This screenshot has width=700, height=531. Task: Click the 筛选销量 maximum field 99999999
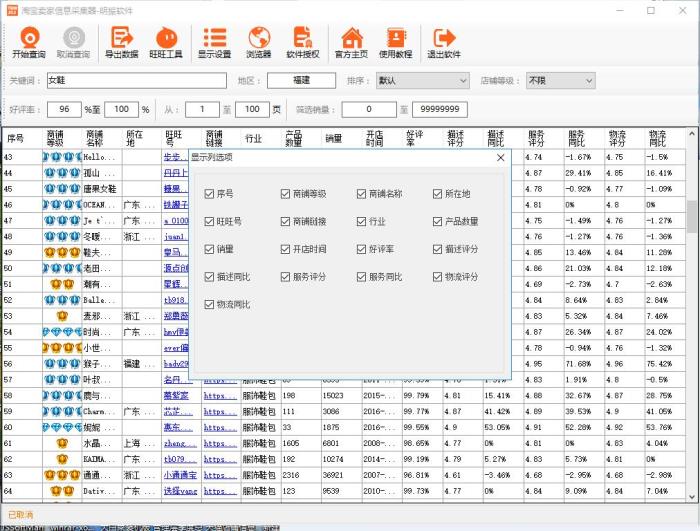click(440, 109)
